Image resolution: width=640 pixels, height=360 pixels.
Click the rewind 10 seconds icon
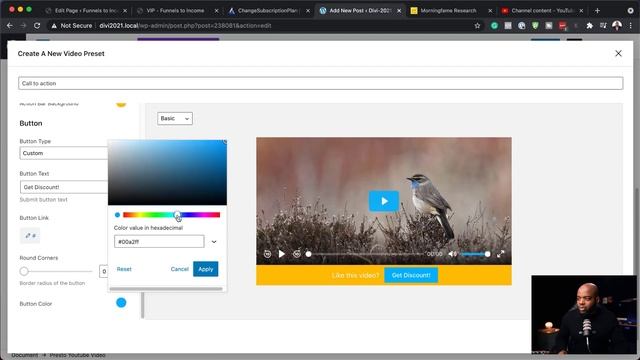pos(267,254)
